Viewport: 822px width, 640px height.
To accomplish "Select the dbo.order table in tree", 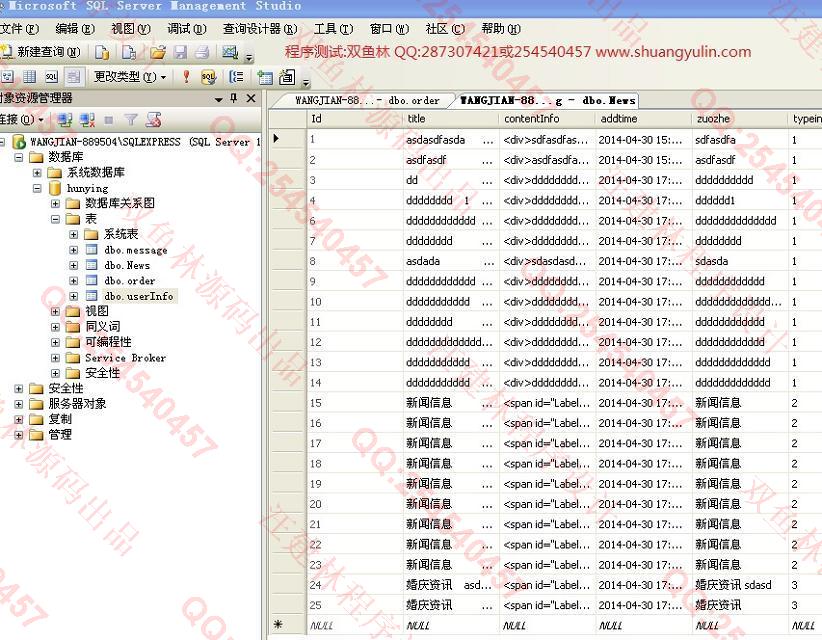I will coord(129,280).
